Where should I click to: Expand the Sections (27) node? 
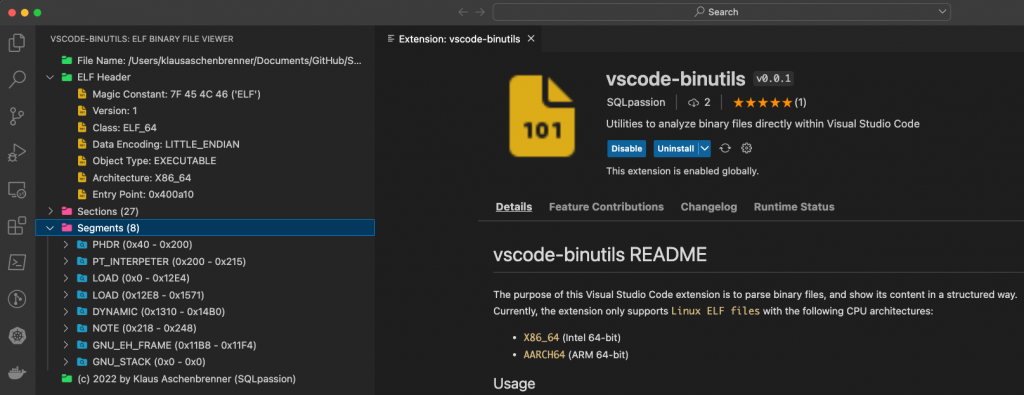click(50, 212)
